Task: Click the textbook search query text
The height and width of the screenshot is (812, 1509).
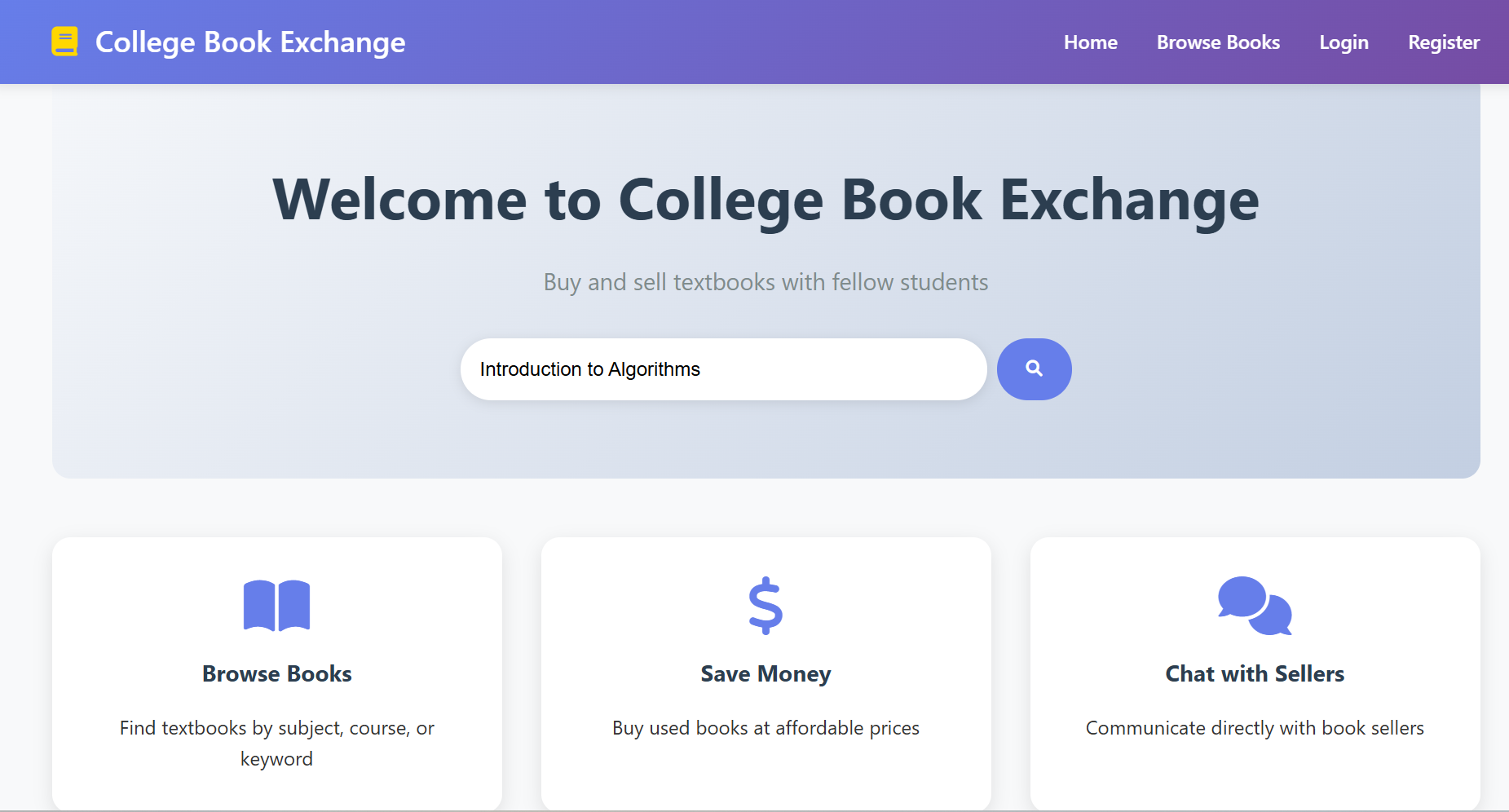Action: pyautogui.click(x=589, y=368)
